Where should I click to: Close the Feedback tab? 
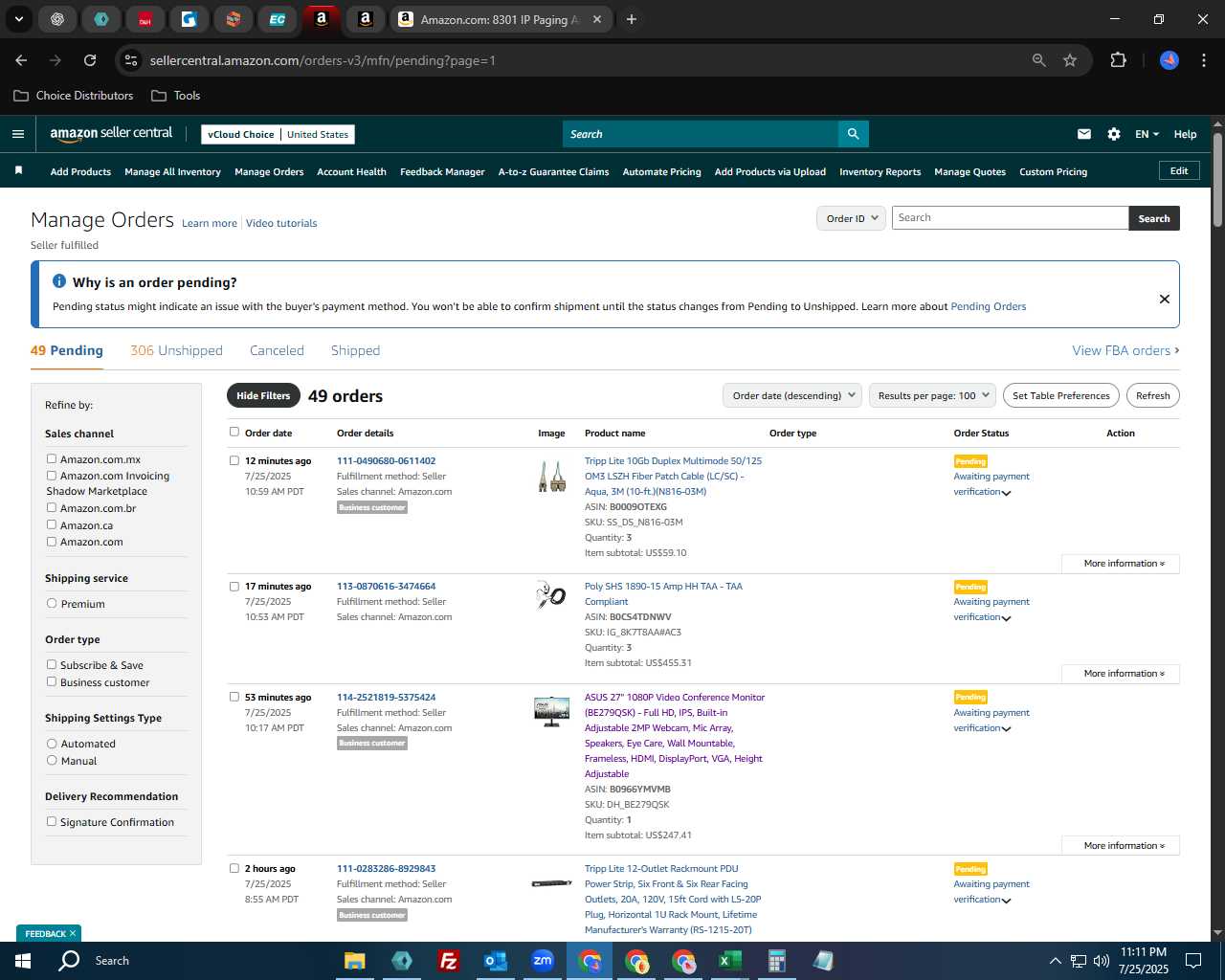coord(72,933)
